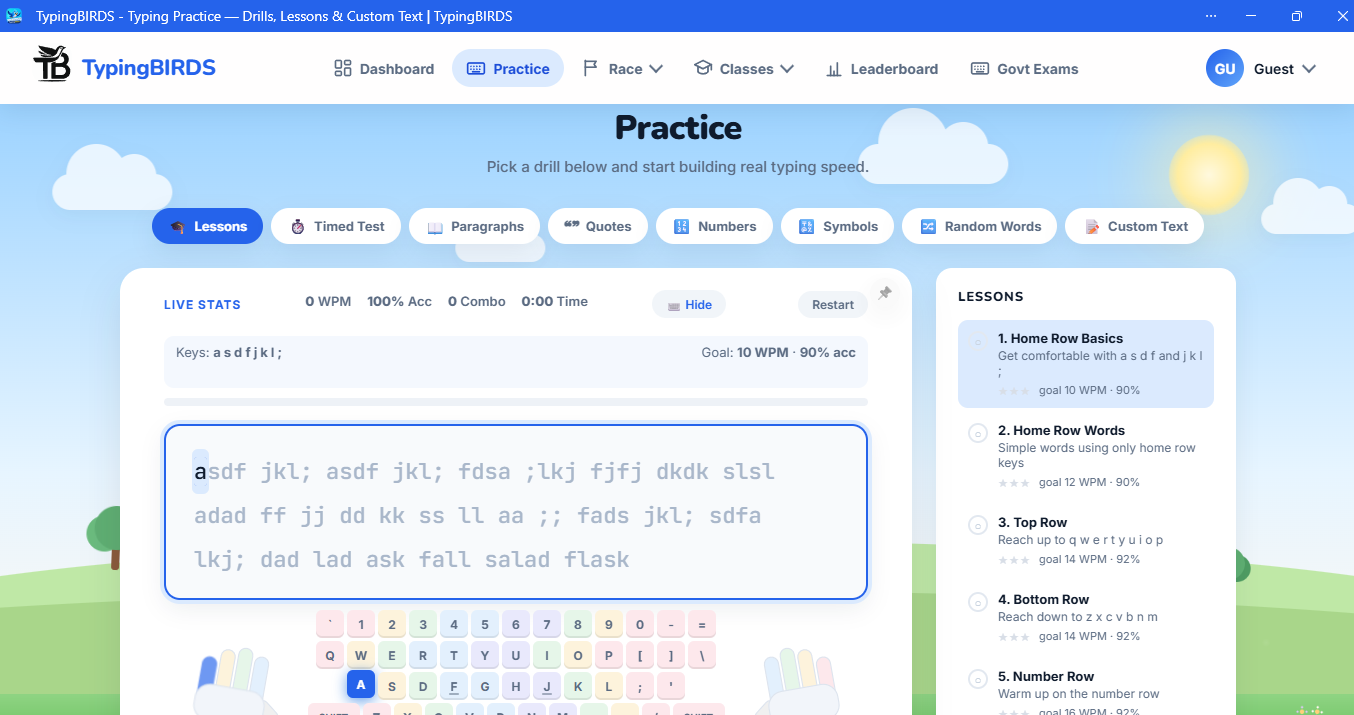Select lesson 1 Home Row Basics

click(x=1086, y=364)
